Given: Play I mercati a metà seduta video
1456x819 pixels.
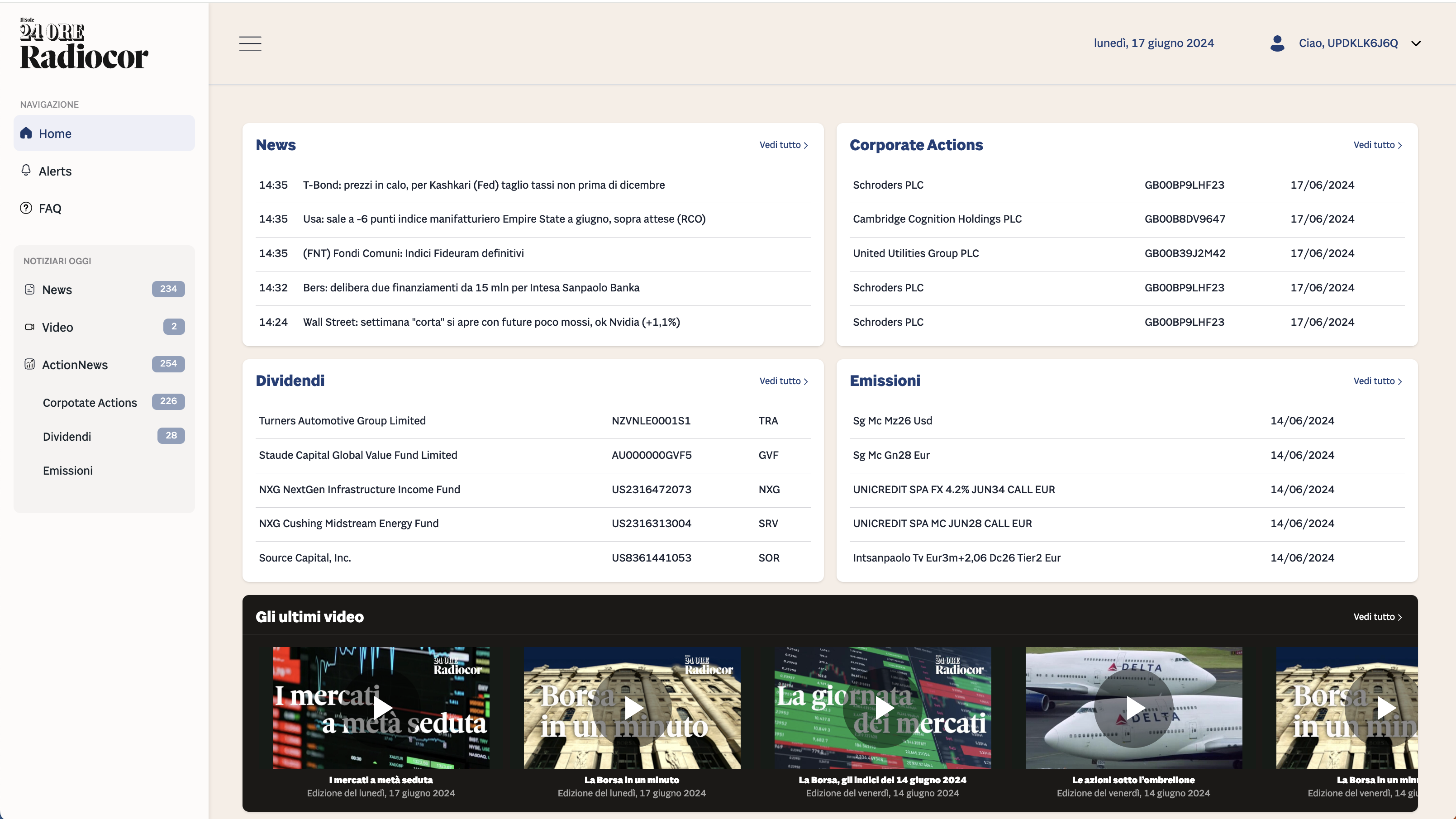Looking at the screenshot, I should click(381, 708).
